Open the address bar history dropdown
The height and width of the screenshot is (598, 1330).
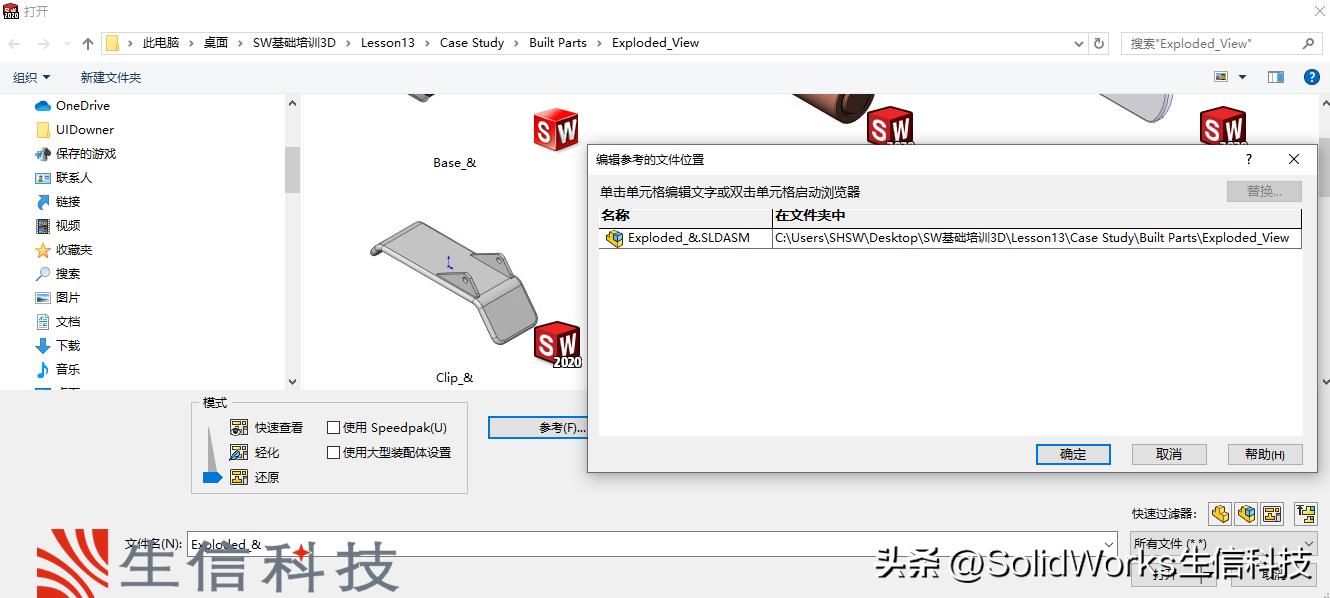tap(1076, 43)
